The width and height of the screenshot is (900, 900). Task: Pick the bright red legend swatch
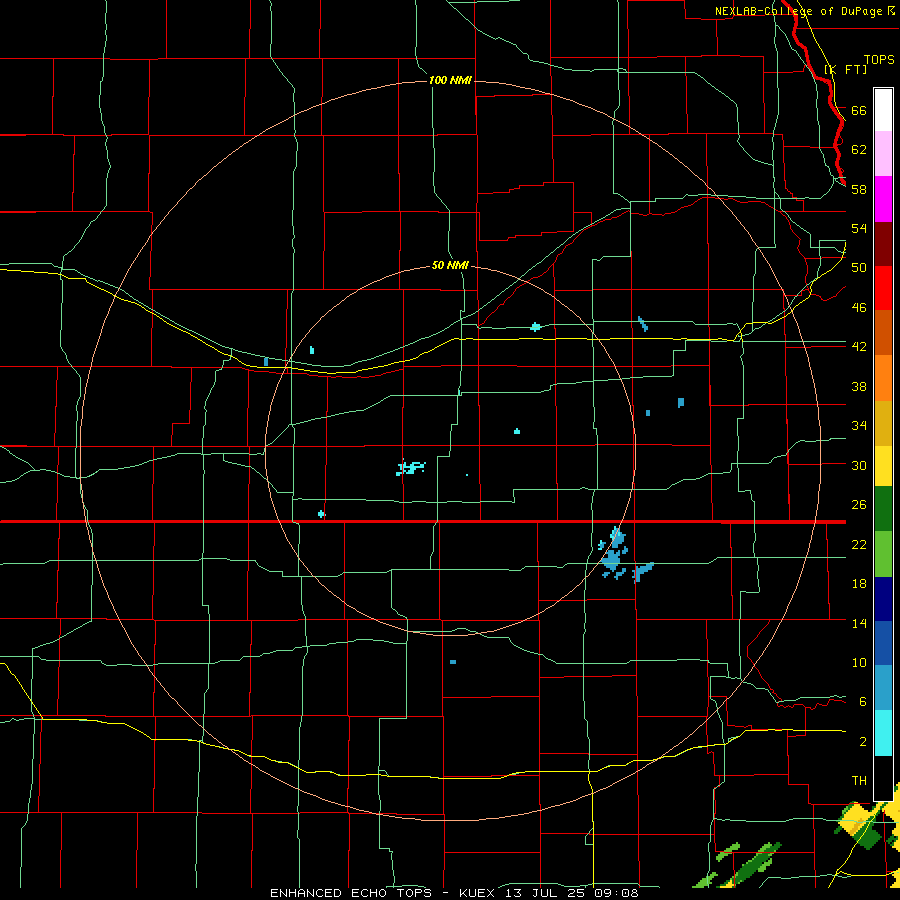(883, 288)
